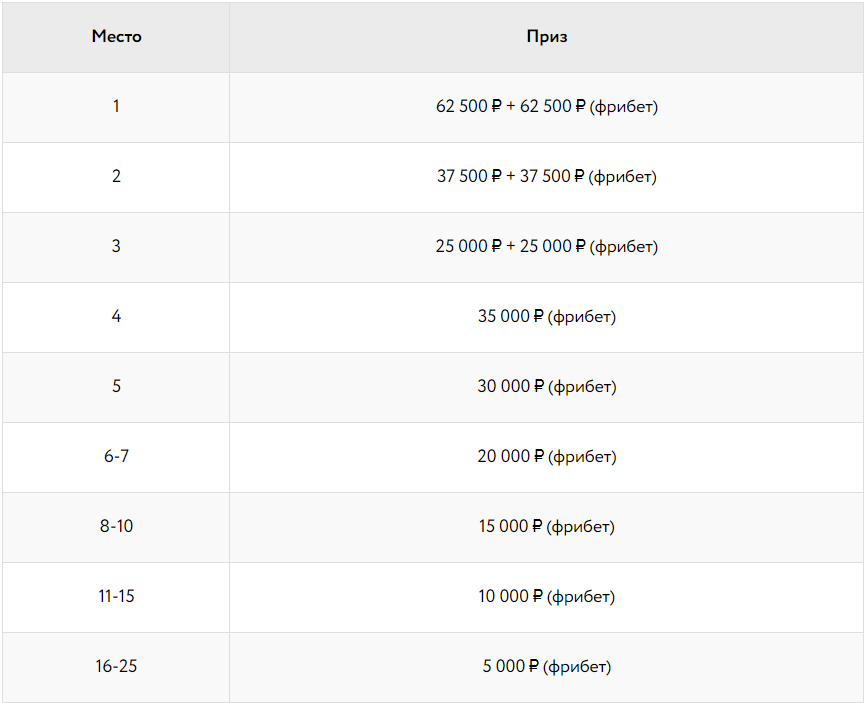Click the 5 000 ₽ freebet prize
The image size is (866, 706).
[x=547, y=666]
